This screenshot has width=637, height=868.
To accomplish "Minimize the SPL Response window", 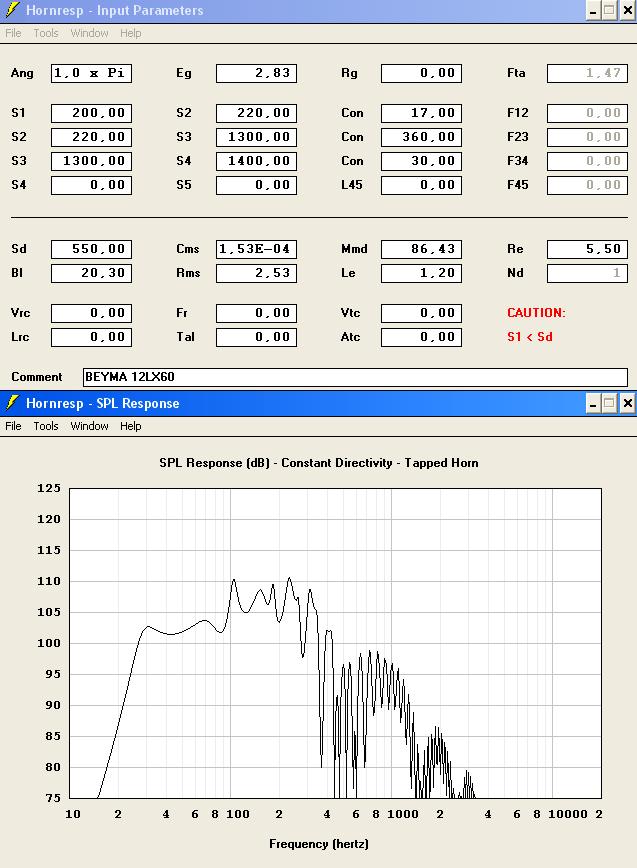I will click(x=593, y=404).
